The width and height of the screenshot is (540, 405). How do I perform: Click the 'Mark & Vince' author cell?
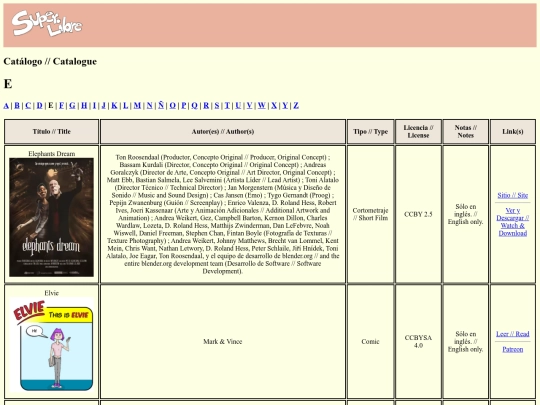click(x=222, y=342)
